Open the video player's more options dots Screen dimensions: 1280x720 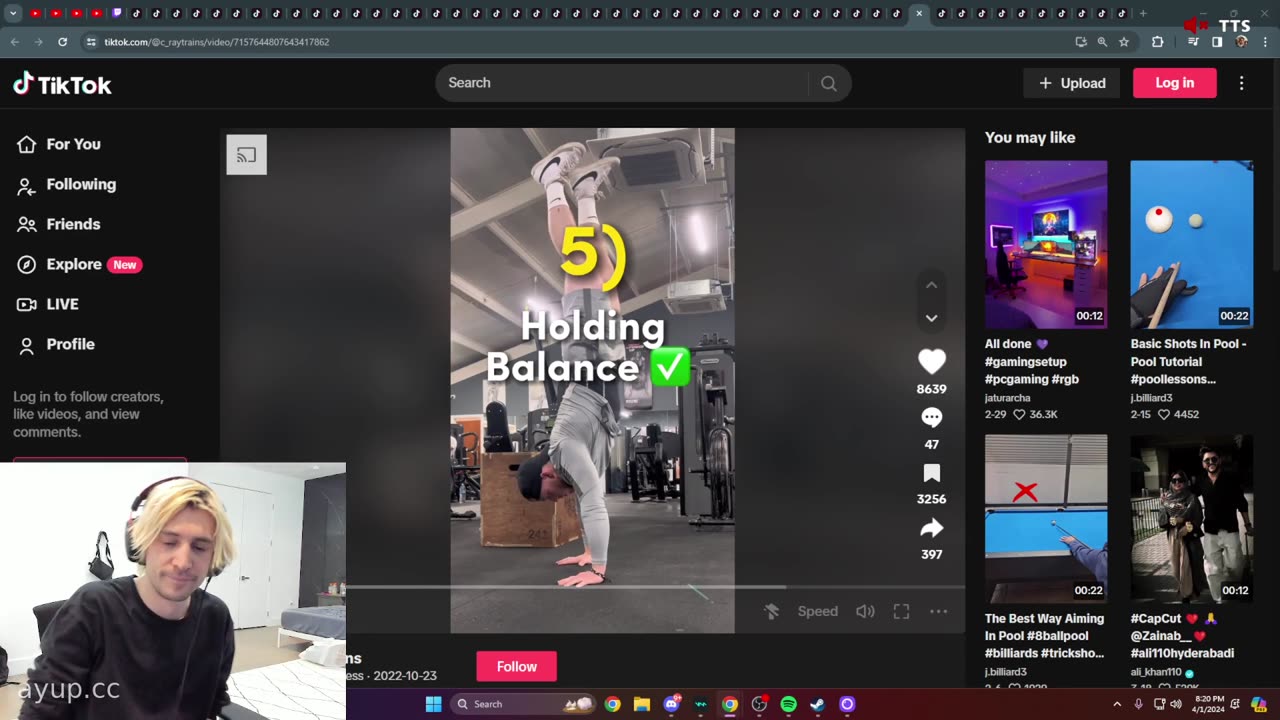tap(938, 611)
